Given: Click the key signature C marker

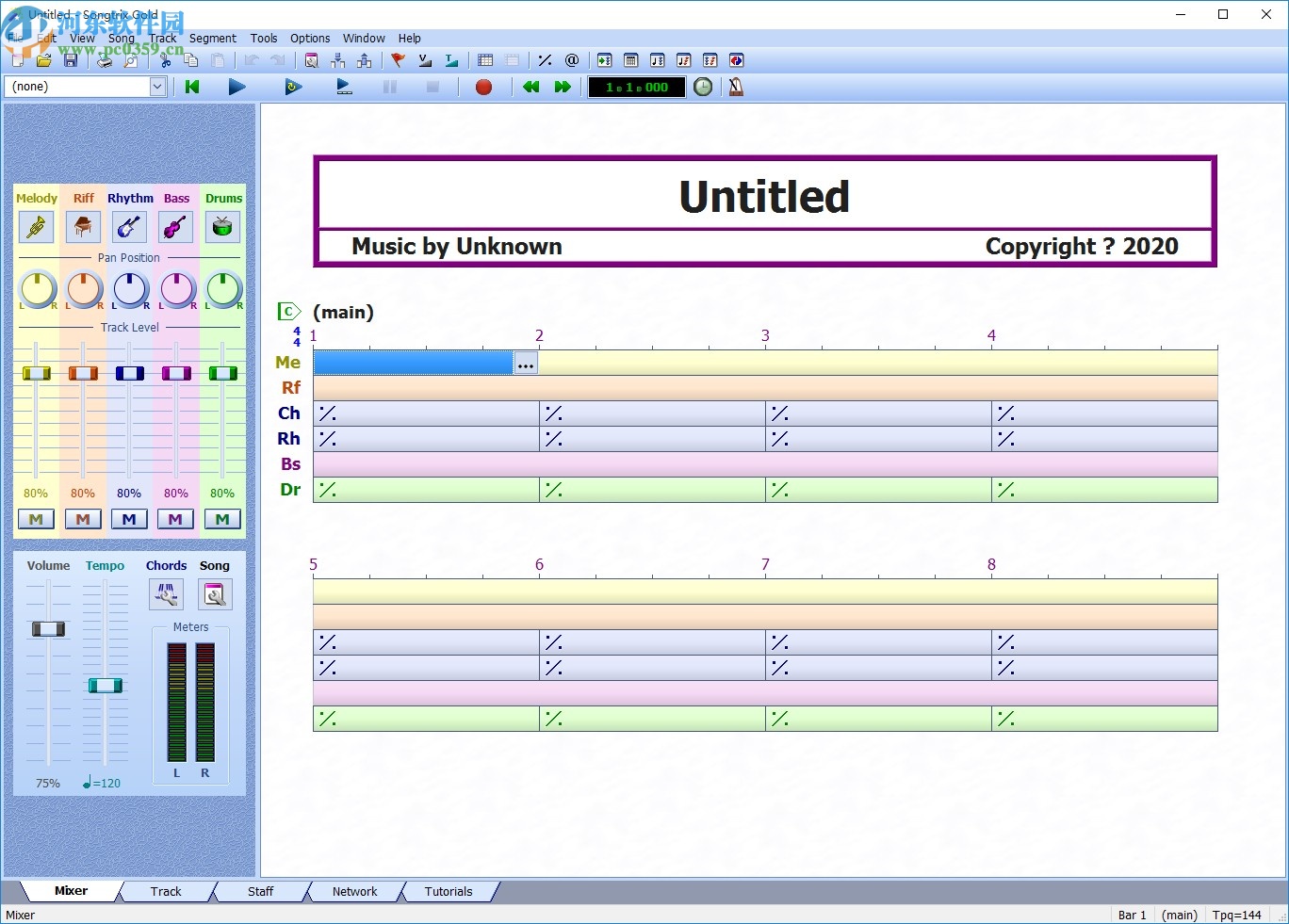Looking at the screenshot, I should coord(288,312).
